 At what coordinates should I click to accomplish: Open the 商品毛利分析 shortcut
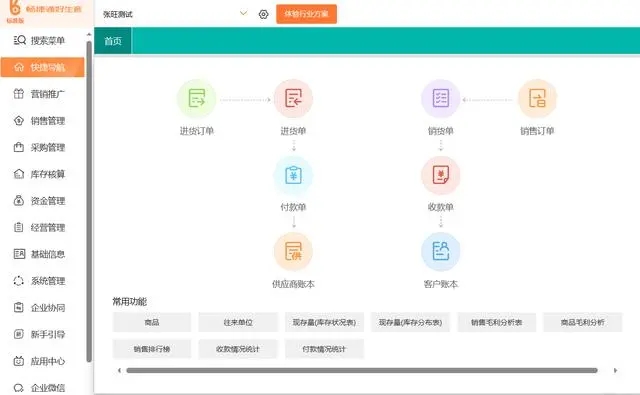(x=582, y=322)
